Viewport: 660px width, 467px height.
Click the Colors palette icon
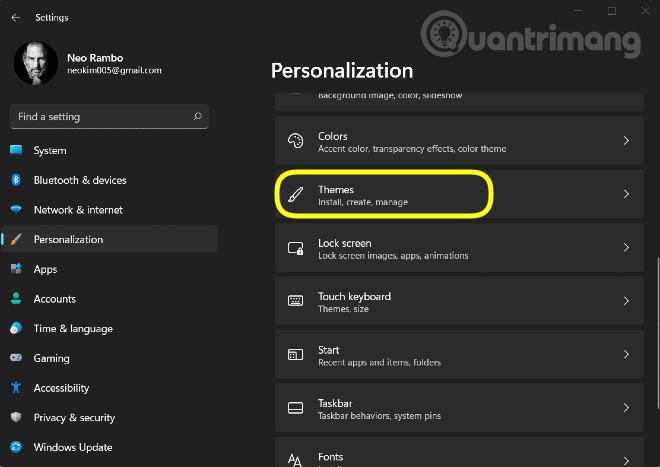point(295,141)
